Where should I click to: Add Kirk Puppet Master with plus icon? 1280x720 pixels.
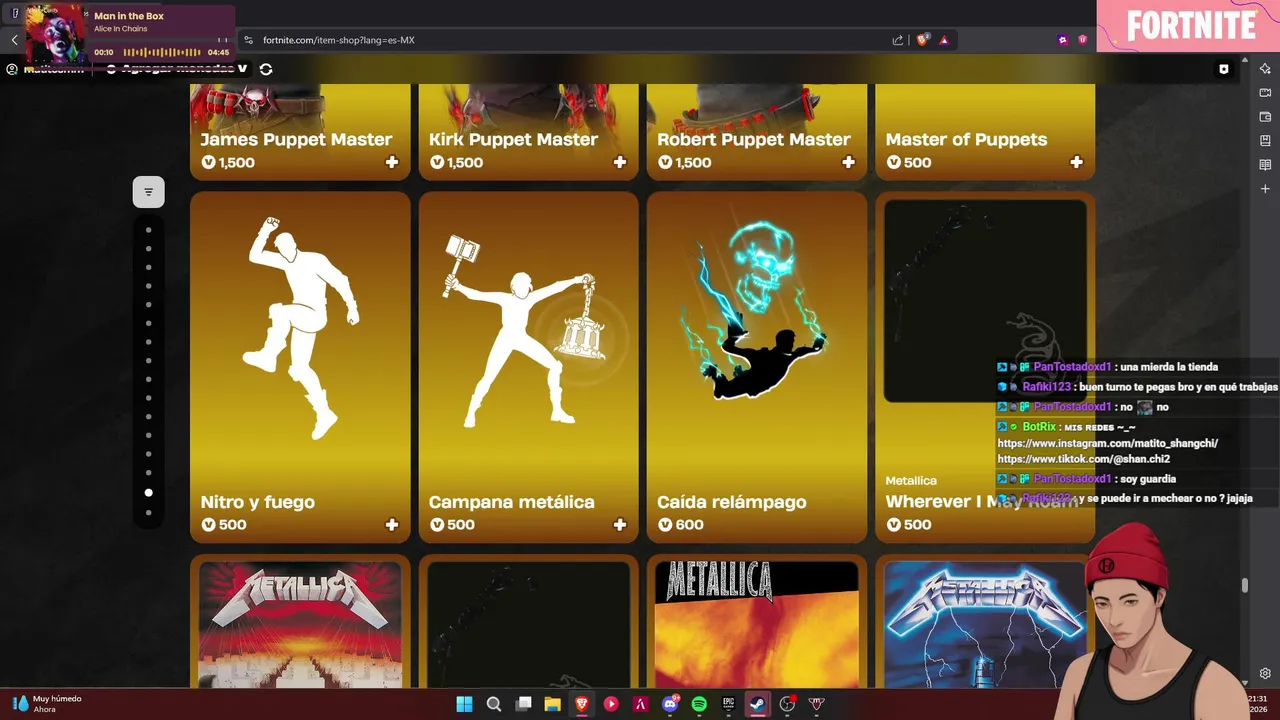click(x=620, y=162)
